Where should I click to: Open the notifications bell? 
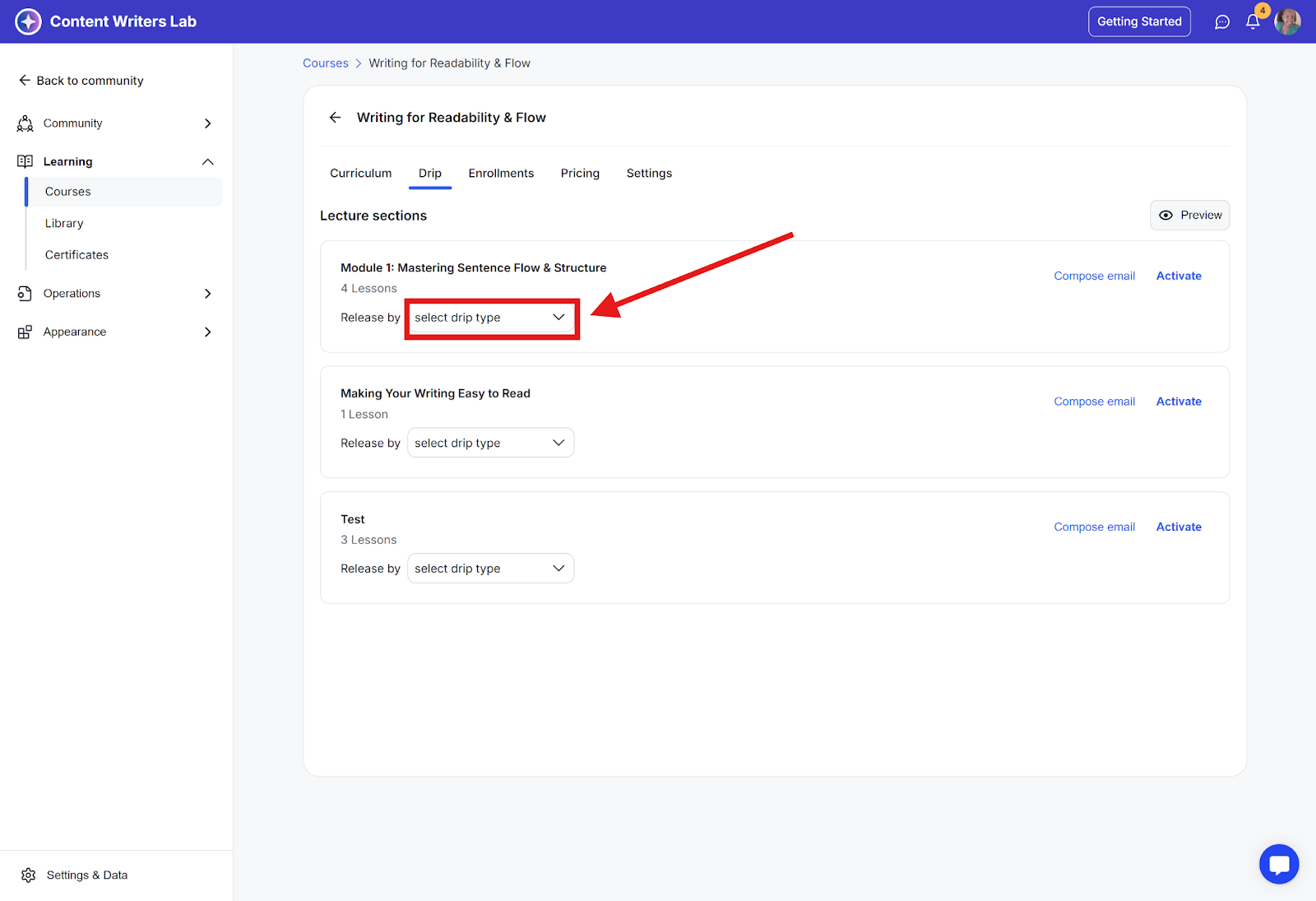pos(1253,22)
